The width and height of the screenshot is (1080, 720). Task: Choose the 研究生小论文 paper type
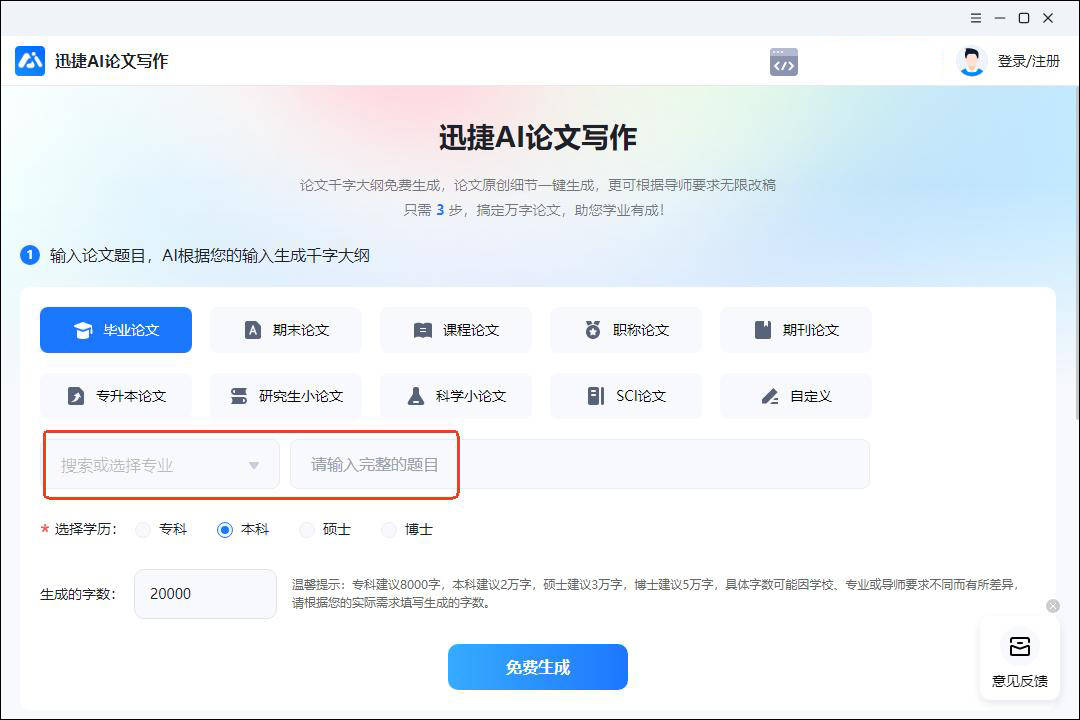pos(286,396)
